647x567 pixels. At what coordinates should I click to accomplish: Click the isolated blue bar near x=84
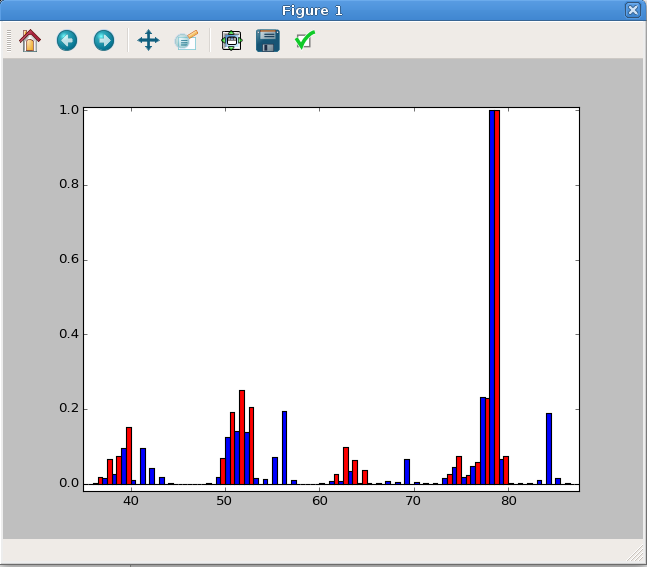point(549,449)
